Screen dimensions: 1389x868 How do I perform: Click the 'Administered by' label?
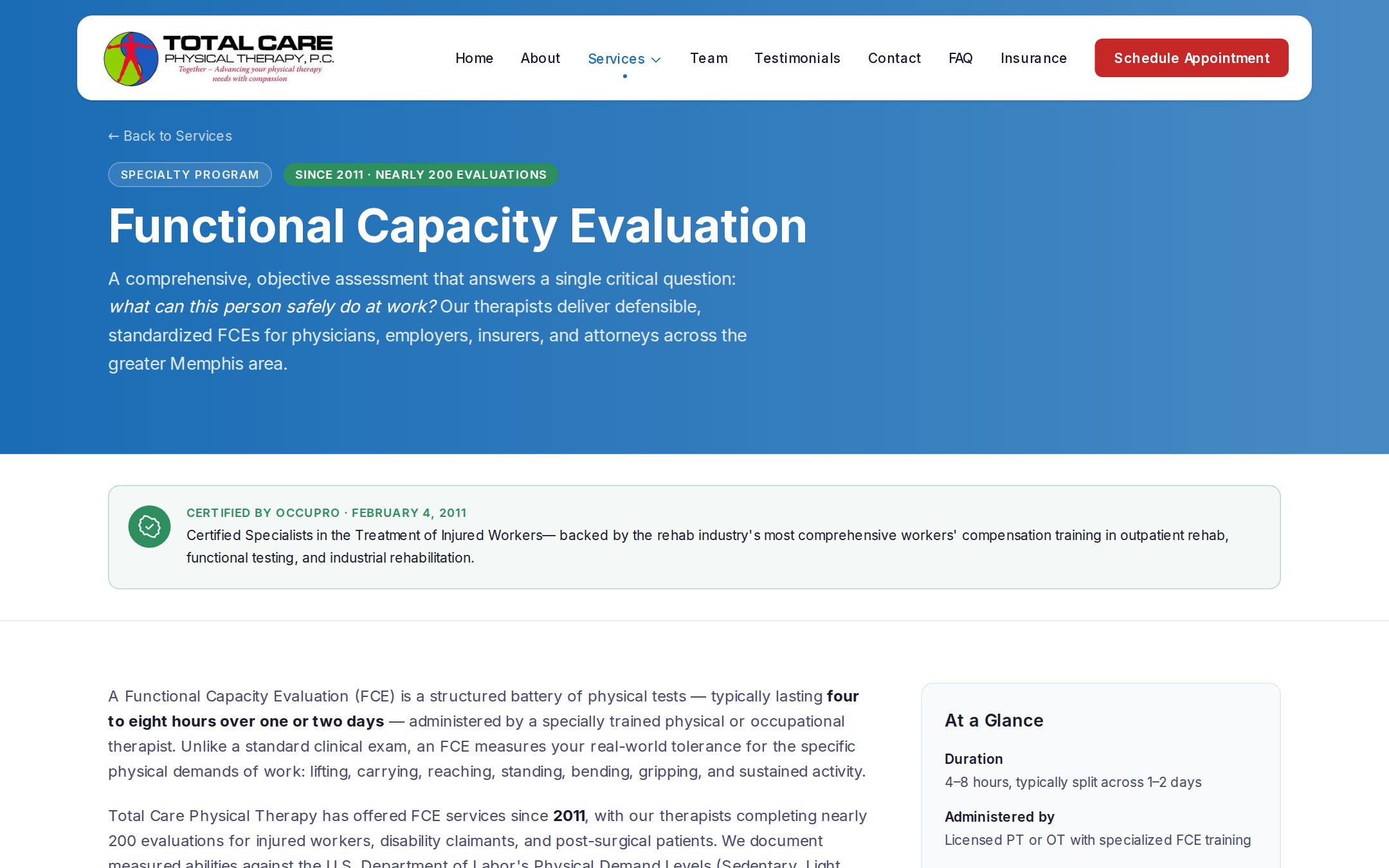999,817
